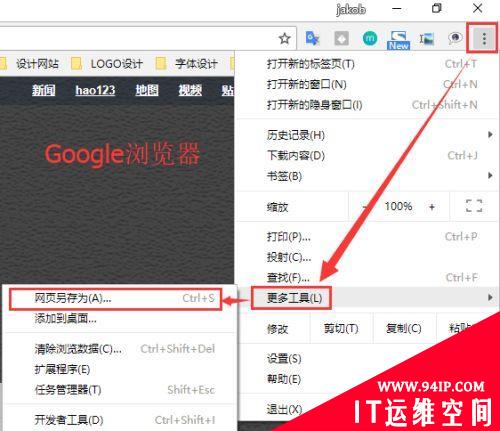The height and width of the screenshot is (431, 500).
Task: Open 任务管理器(T) from submenu
Action: [120, 390]
